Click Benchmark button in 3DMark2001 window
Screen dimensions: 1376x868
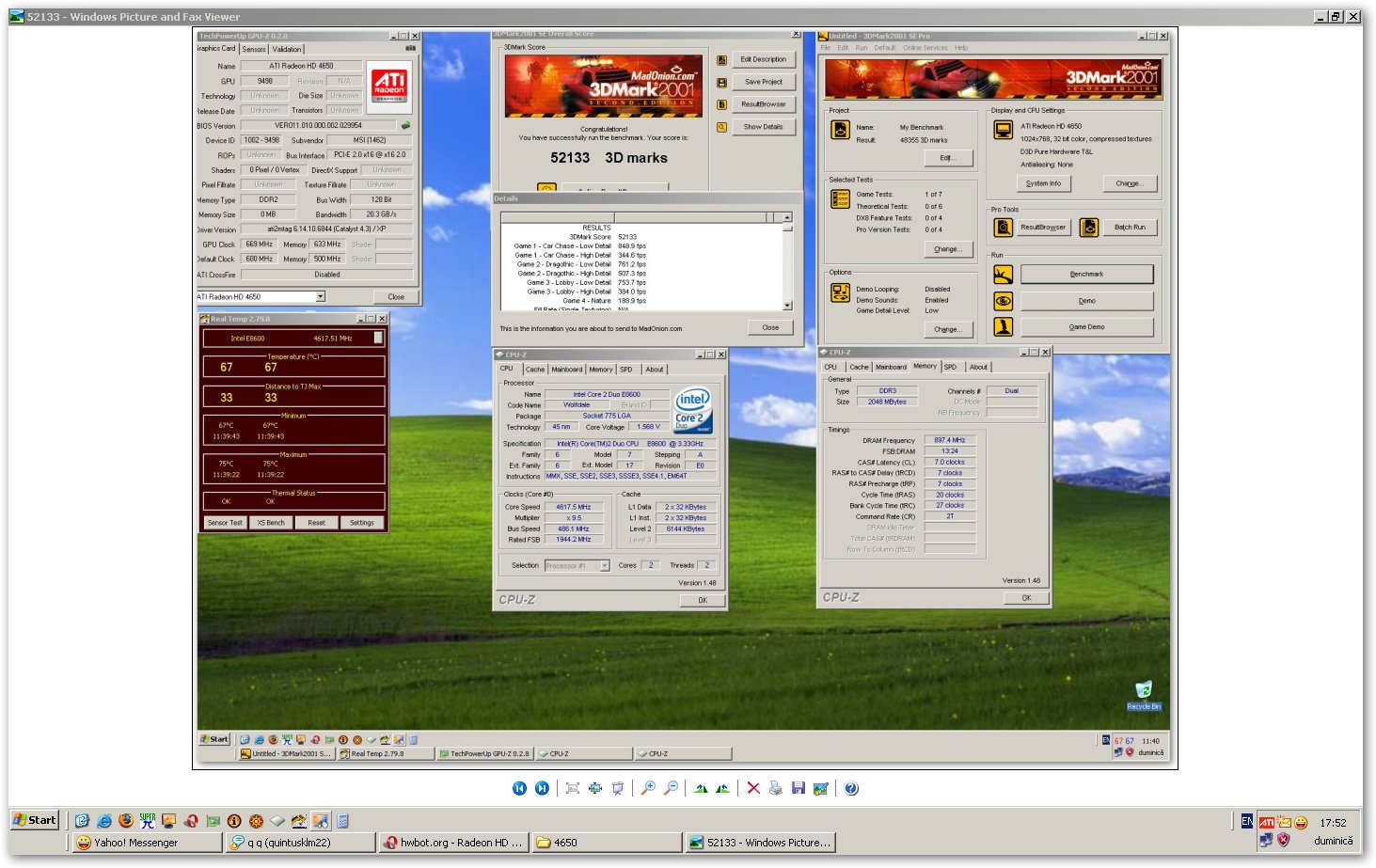(1086, 274)
